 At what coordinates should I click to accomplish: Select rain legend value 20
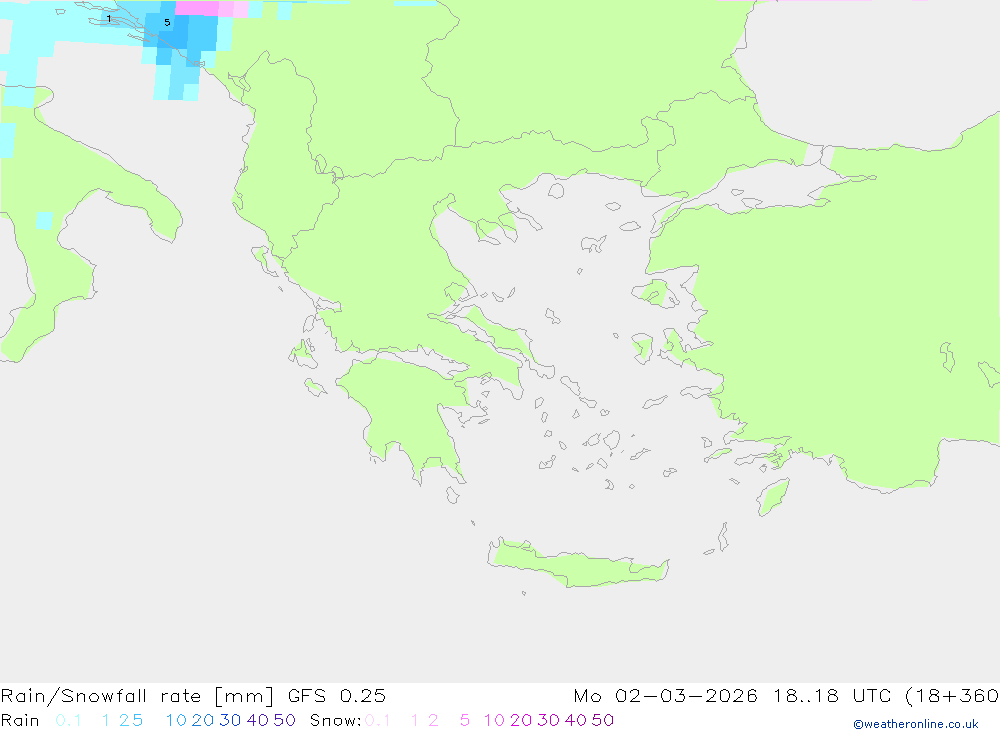[203, 720]
